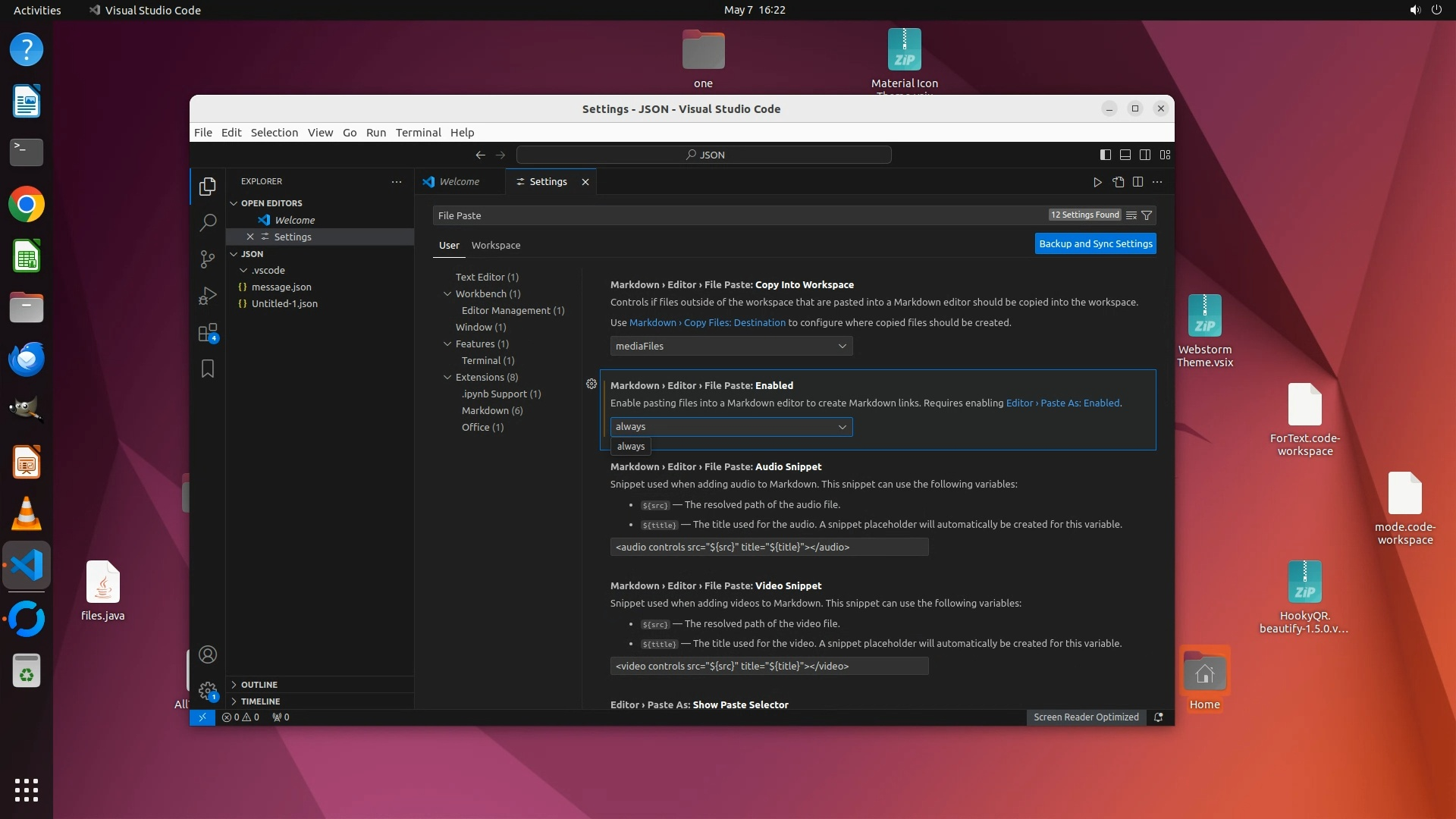Open the Copy Into Workspace mediaFiles dropdown

coord(731,346)
